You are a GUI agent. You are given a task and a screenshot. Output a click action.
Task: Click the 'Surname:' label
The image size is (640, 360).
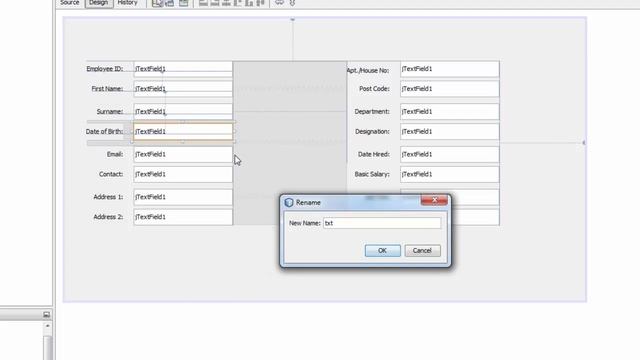pos(110,111)
